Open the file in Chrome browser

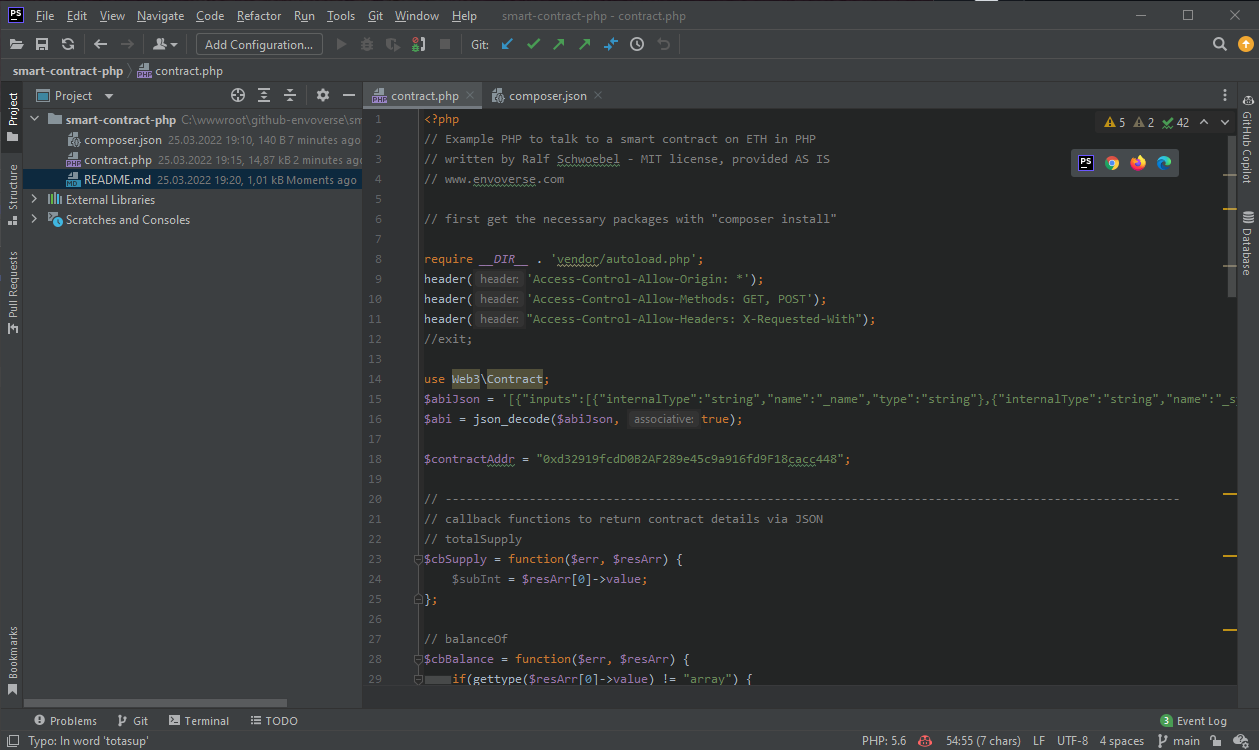[x=1112, y=162]
